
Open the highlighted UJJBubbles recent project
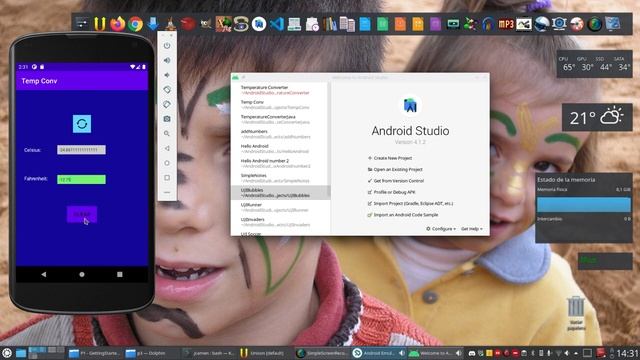point(280,193)
